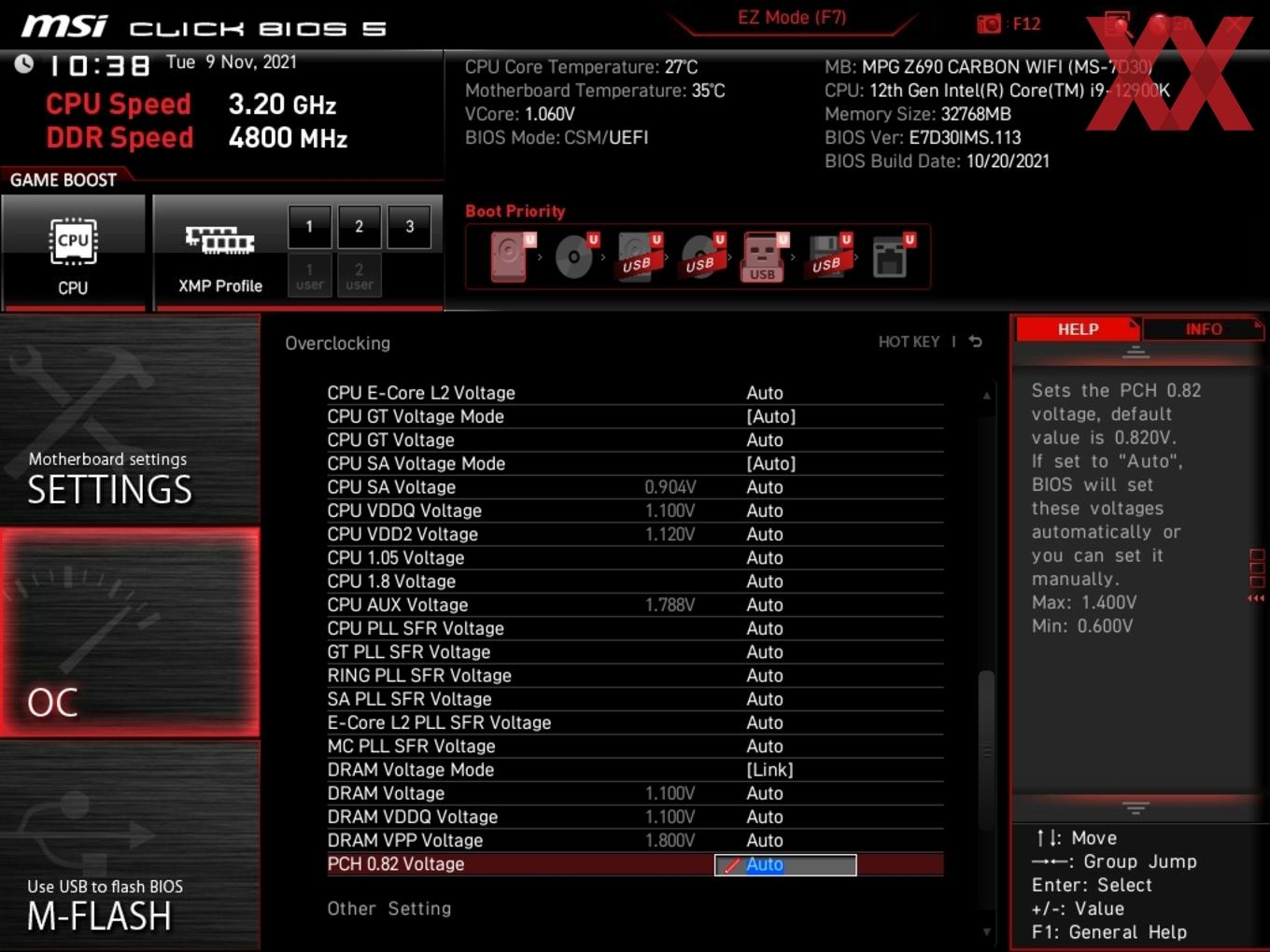Open CPU GT Voltage Mode [Auto] option
The width and height of the screenshot is (1270, 952).
point(771,416)
